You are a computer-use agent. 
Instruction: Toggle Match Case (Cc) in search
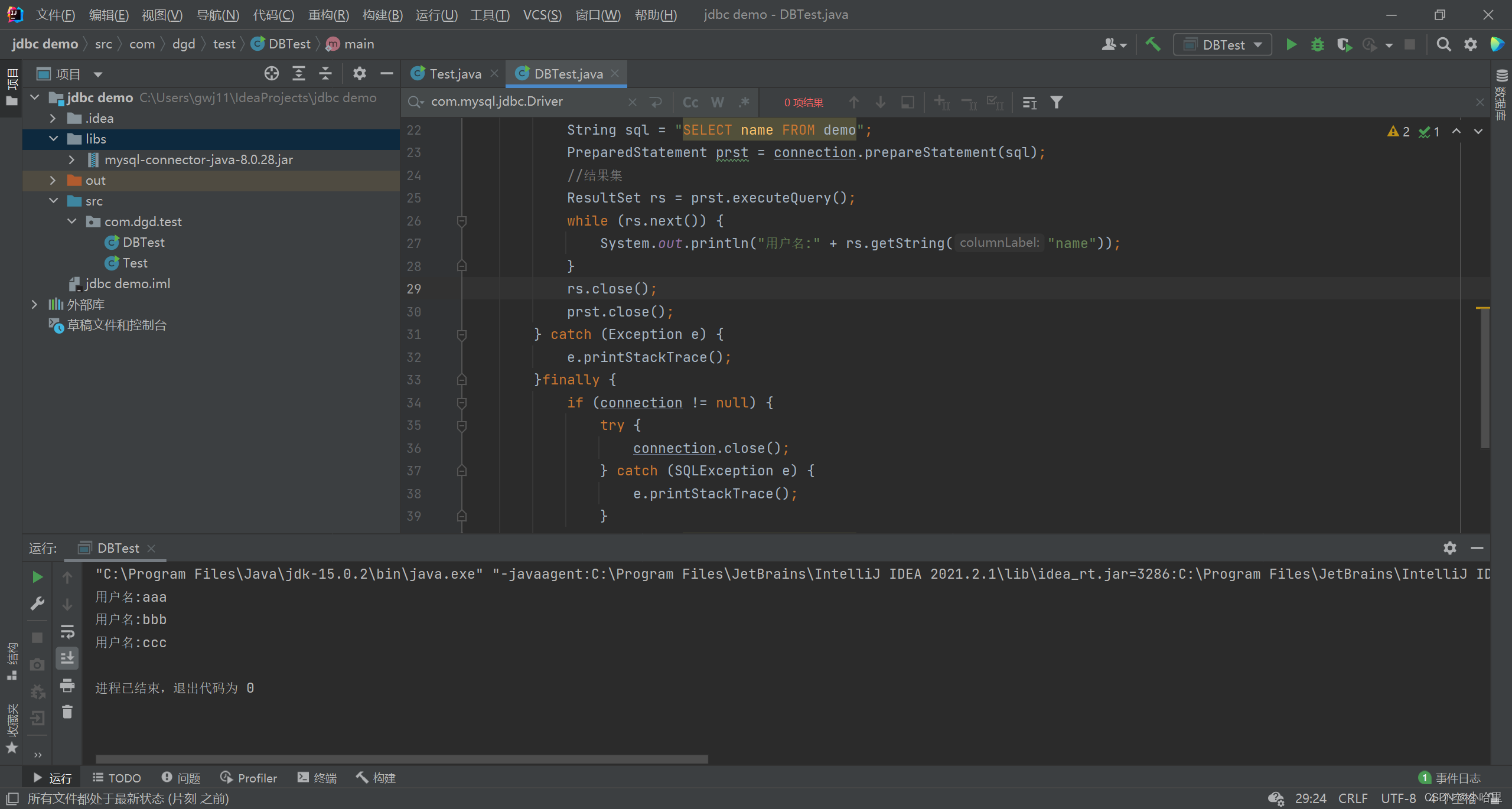pos(690,103)
